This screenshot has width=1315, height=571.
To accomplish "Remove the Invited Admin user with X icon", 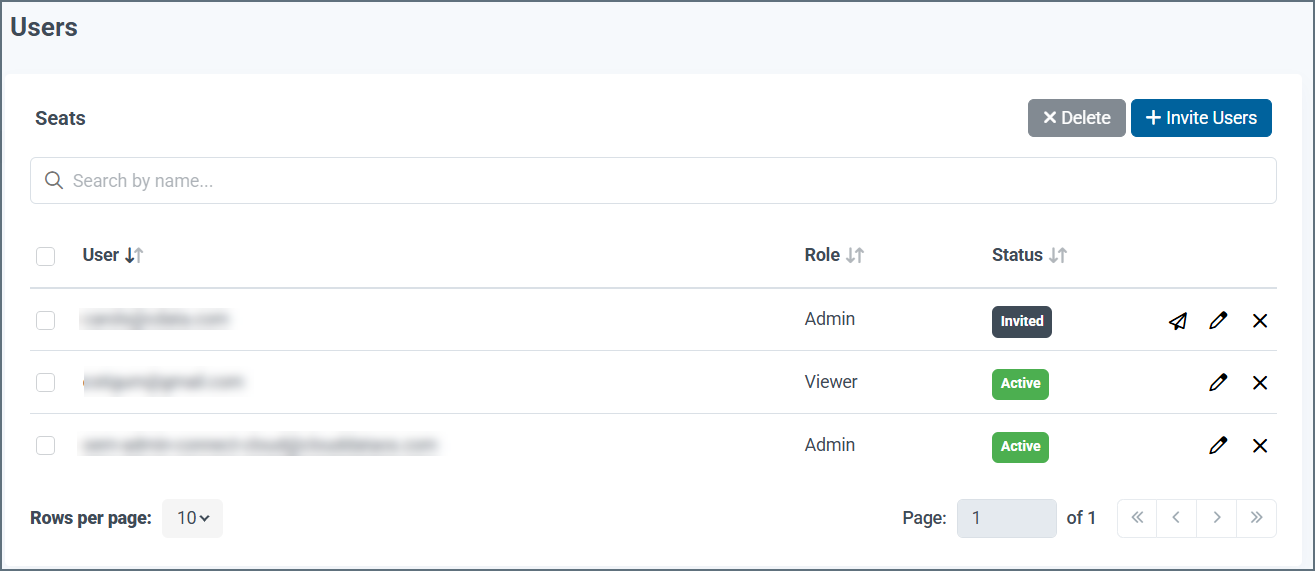I will [1260, 321].
